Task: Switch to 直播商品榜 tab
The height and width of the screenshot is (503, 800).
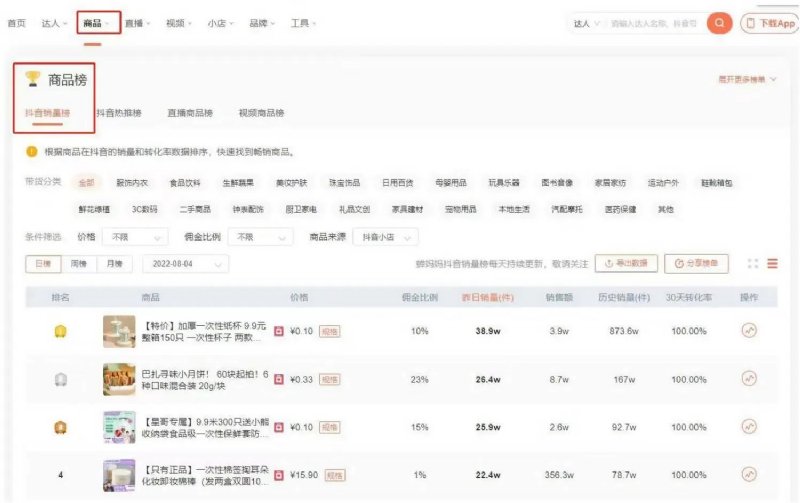Action: pyautogui.click(x=190, y=113)
